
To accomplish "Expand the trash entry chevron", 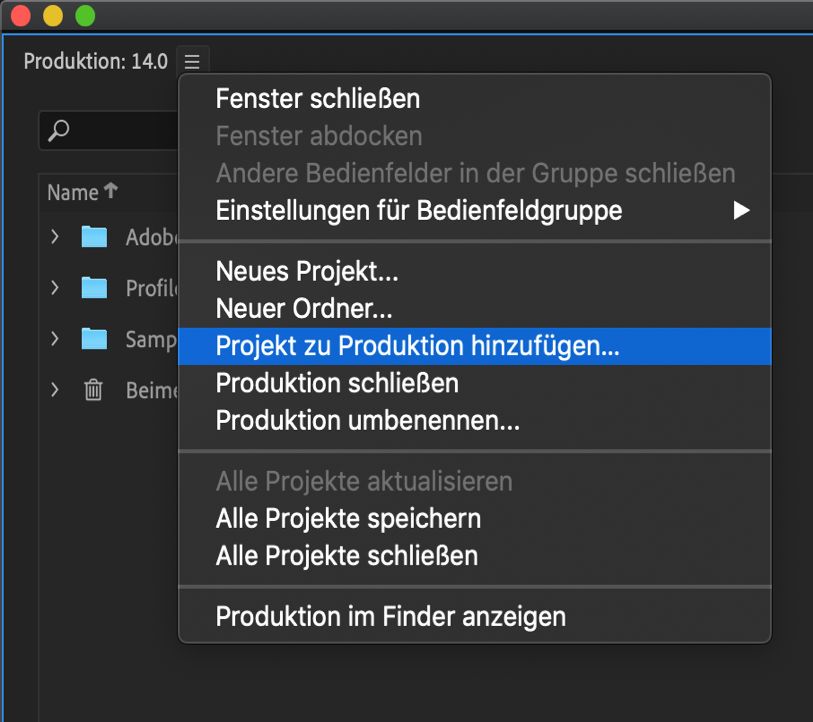I will [55, 390].
